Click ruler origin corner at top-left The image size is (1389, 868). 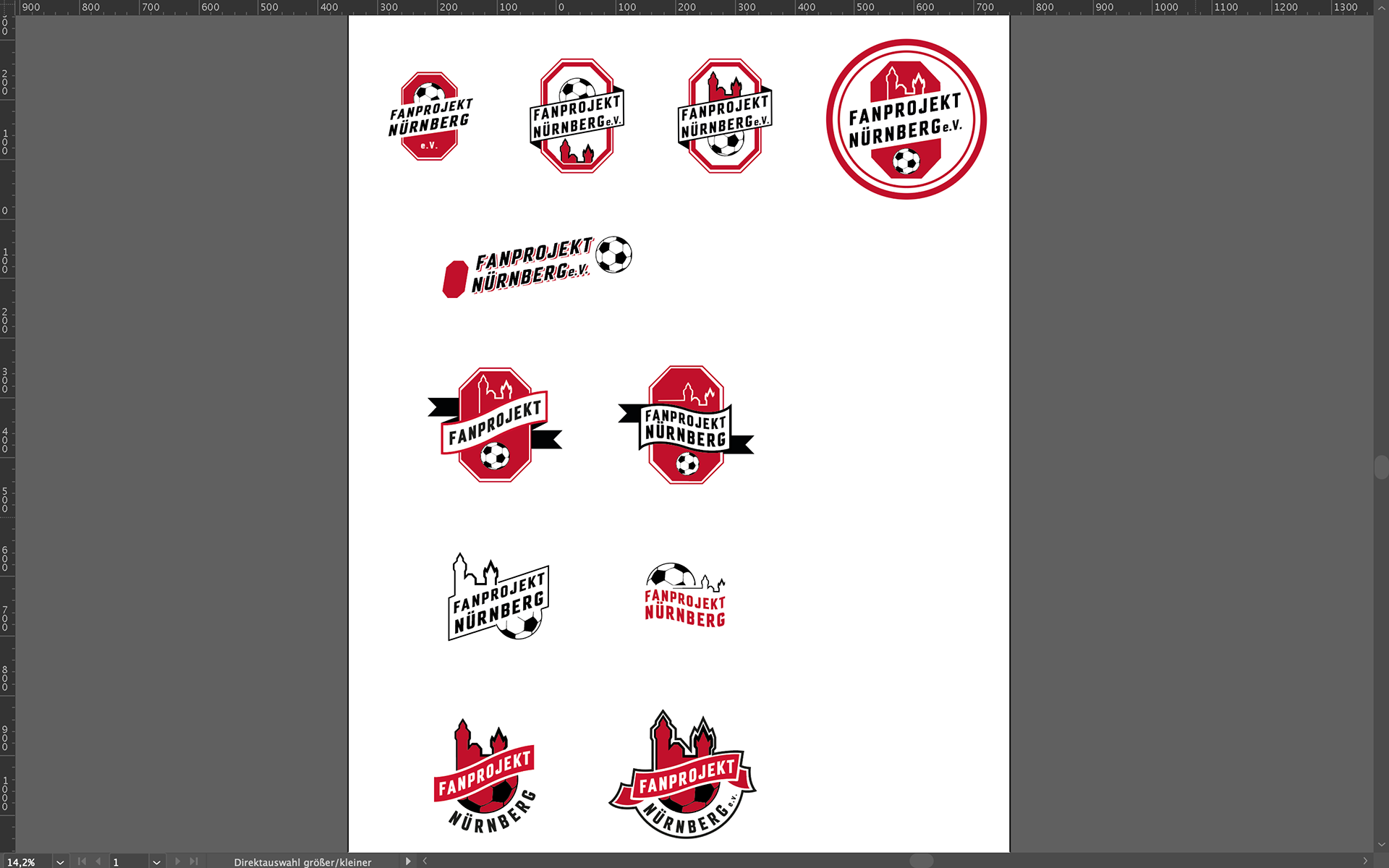(7, 7)
